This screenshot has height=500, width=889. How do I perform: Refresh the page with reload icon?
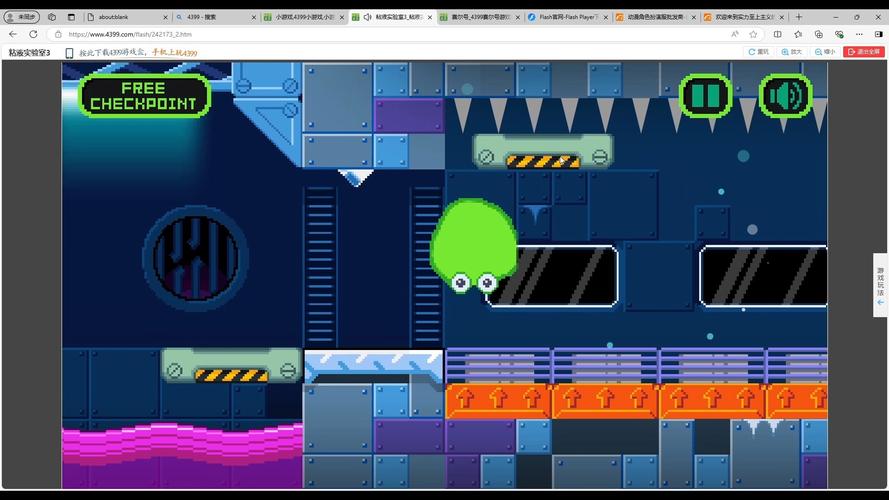point(33,34)
